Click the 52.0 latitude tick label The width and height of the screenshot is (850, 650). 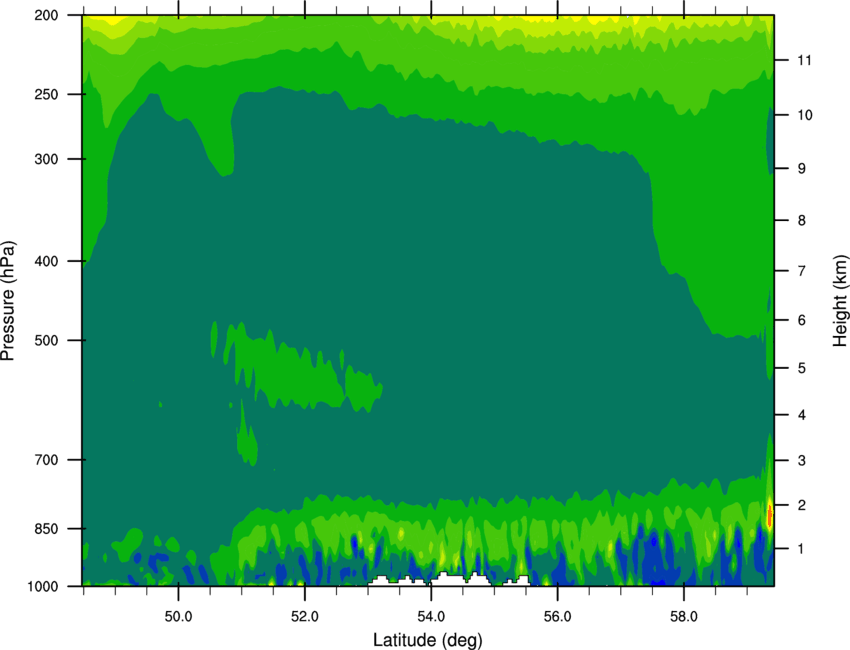coord(305,617)
